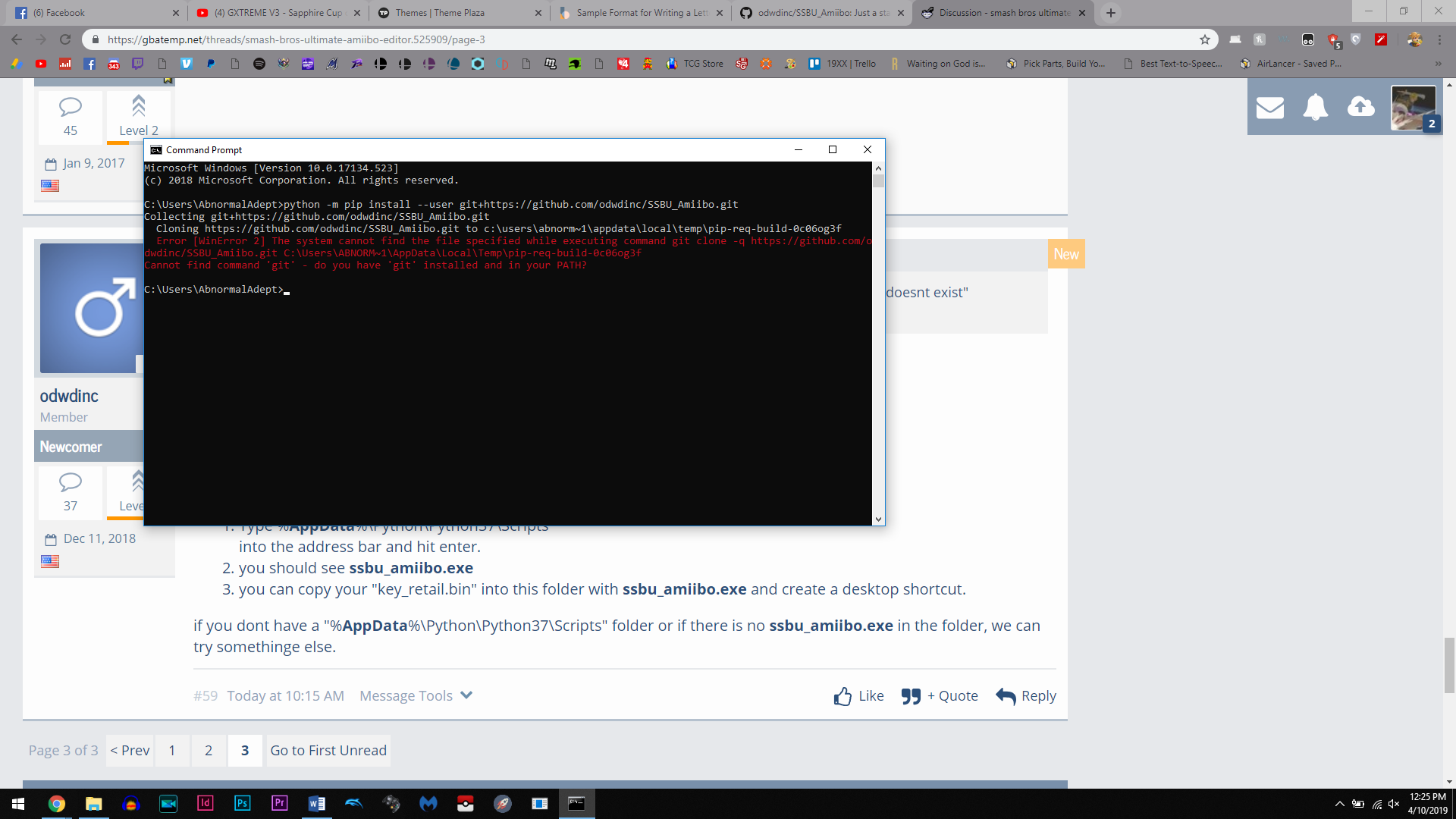The height and width of the screenshot is (819, 1456).
Task: Open the Windows Start menu
Action: tap(18, 804)
